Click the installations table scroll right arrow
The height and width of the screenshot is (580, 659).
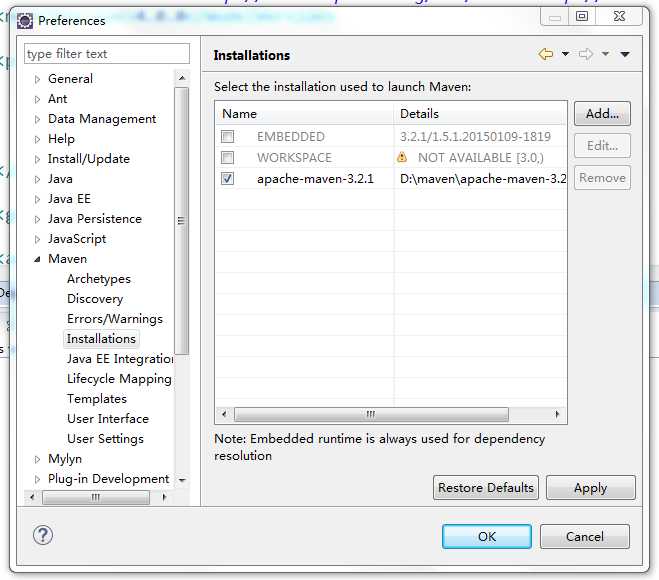click(x=557, y=414)
